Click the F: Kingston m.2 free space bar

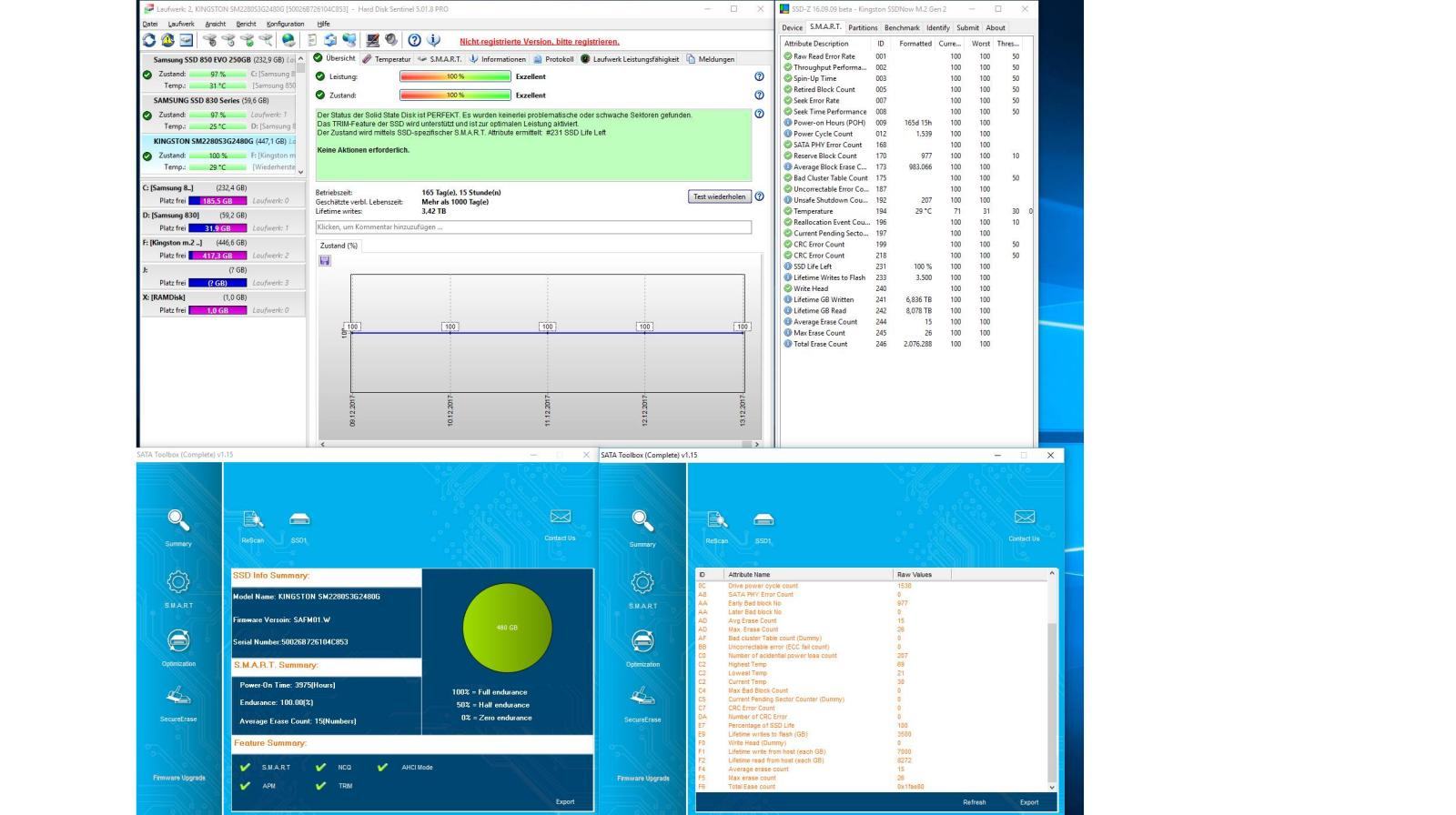coord(217,256)
